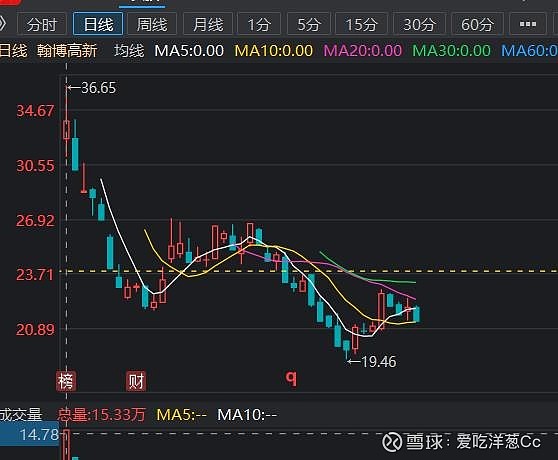Open more intervals with the ellipsis button
The width and height of the screenshot is (558, 460).
coord(528,24)
